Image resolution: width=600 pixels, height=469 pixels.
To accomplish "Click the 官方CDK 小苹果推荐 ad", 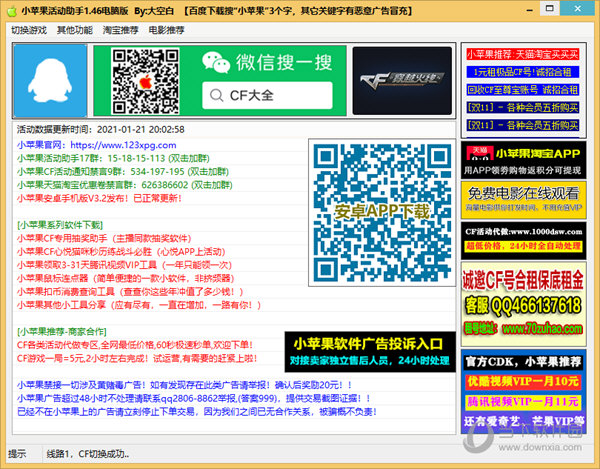I will pyautogui.click(x=523, y=391).
